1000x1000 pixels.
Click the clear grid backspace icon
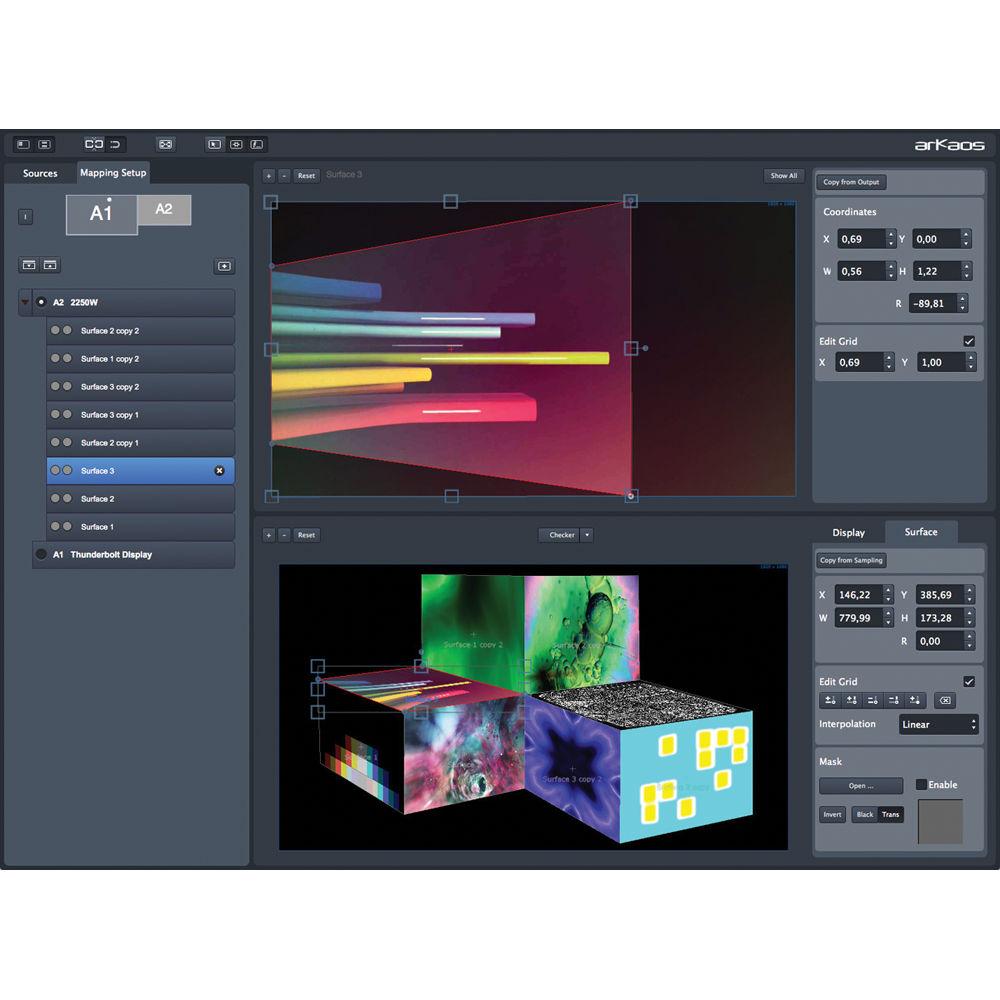click(x=944, y=700)
